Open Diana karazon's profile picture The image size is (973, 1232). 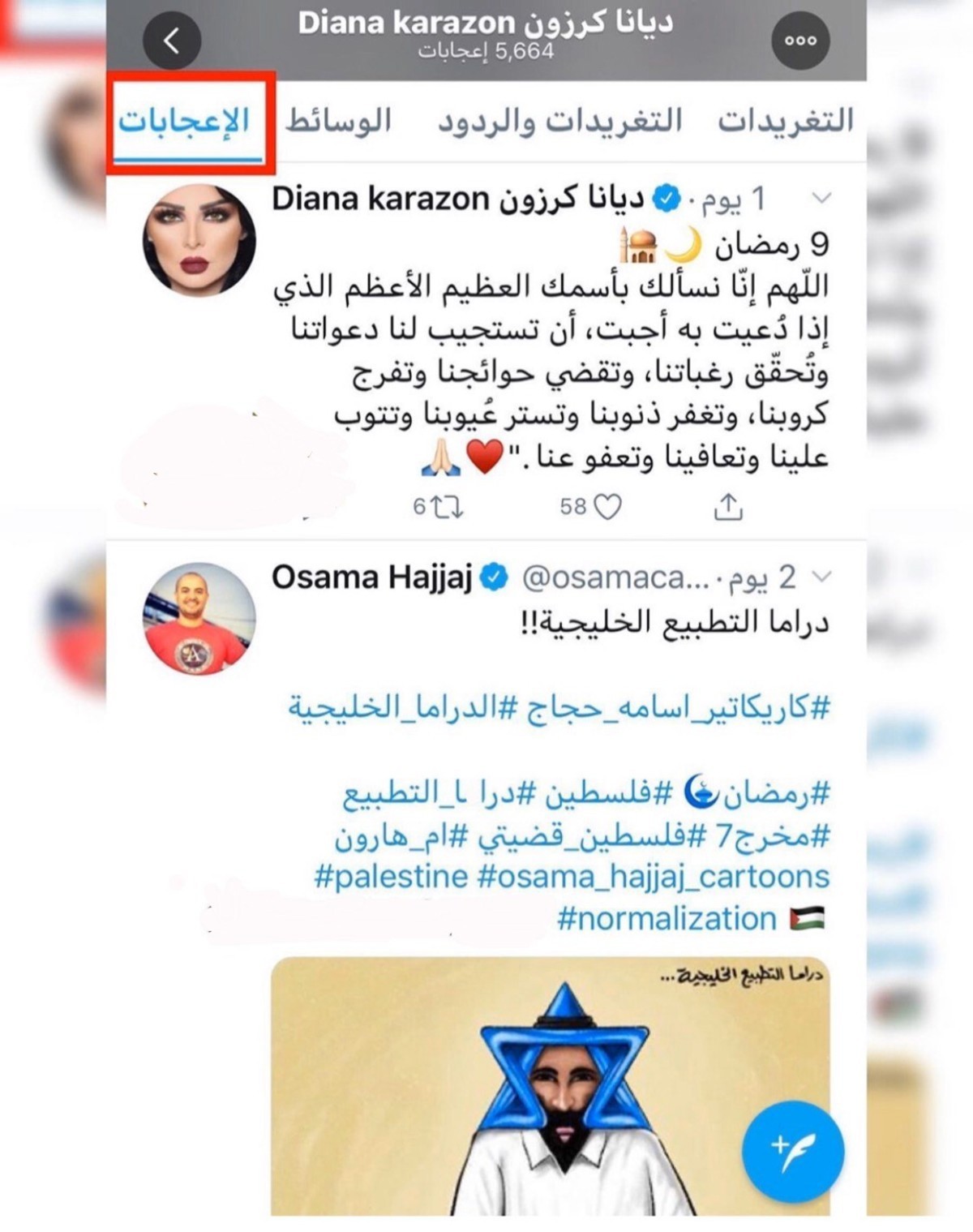point(199,241)
